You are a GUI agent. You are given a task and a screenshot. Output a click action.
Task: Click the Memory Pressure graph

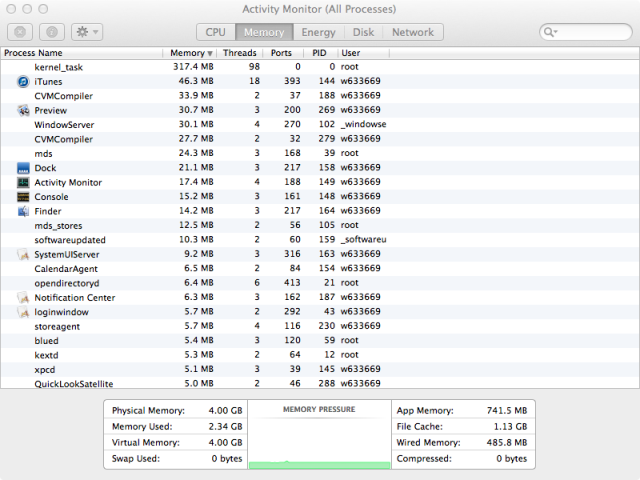point(319,434)
